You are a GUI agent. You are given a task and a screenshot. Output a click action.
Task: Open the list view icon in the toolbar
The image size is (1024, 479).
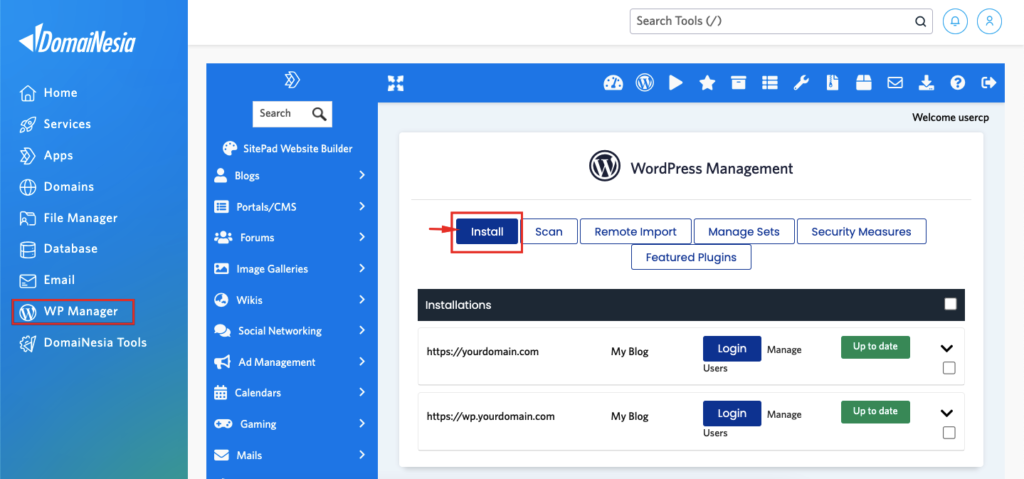[x=770, y=82]
